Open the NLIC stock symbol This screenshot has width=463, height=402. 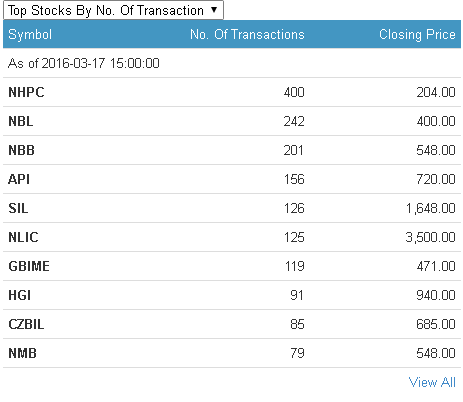pos(23,237)
